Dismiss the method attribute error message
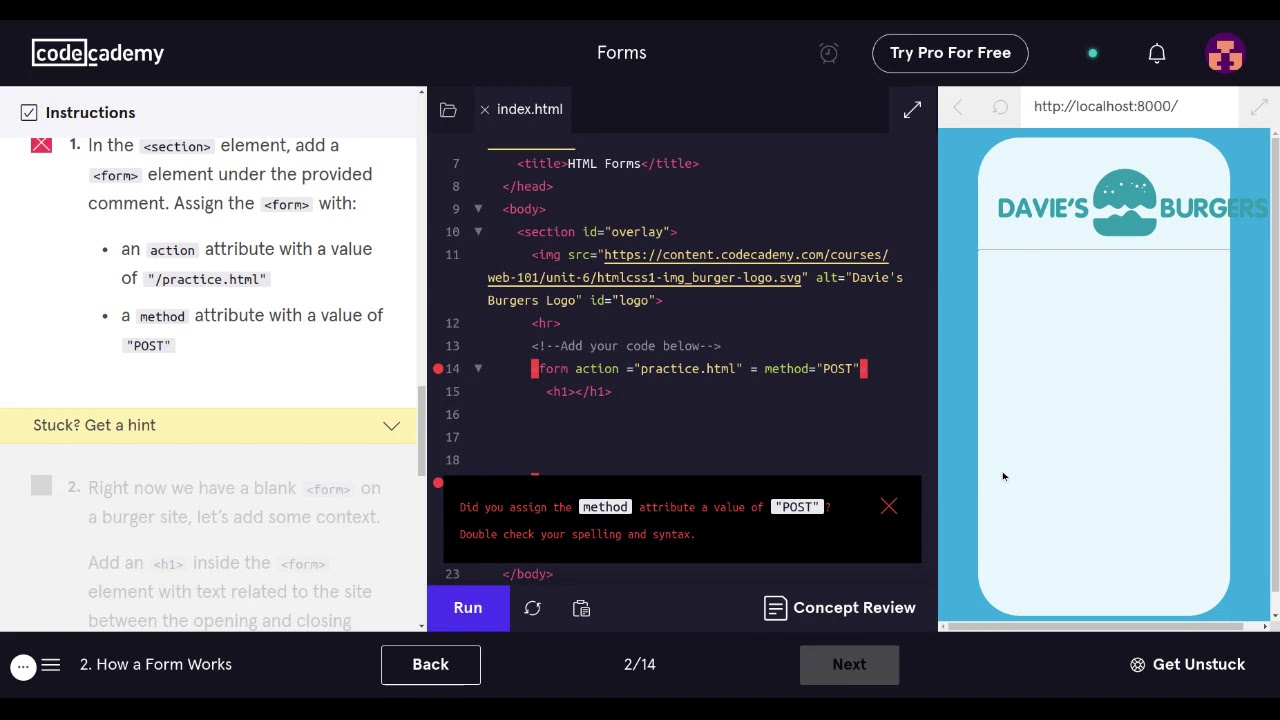This screenshot has height=720, width=1280. (889, 507)
